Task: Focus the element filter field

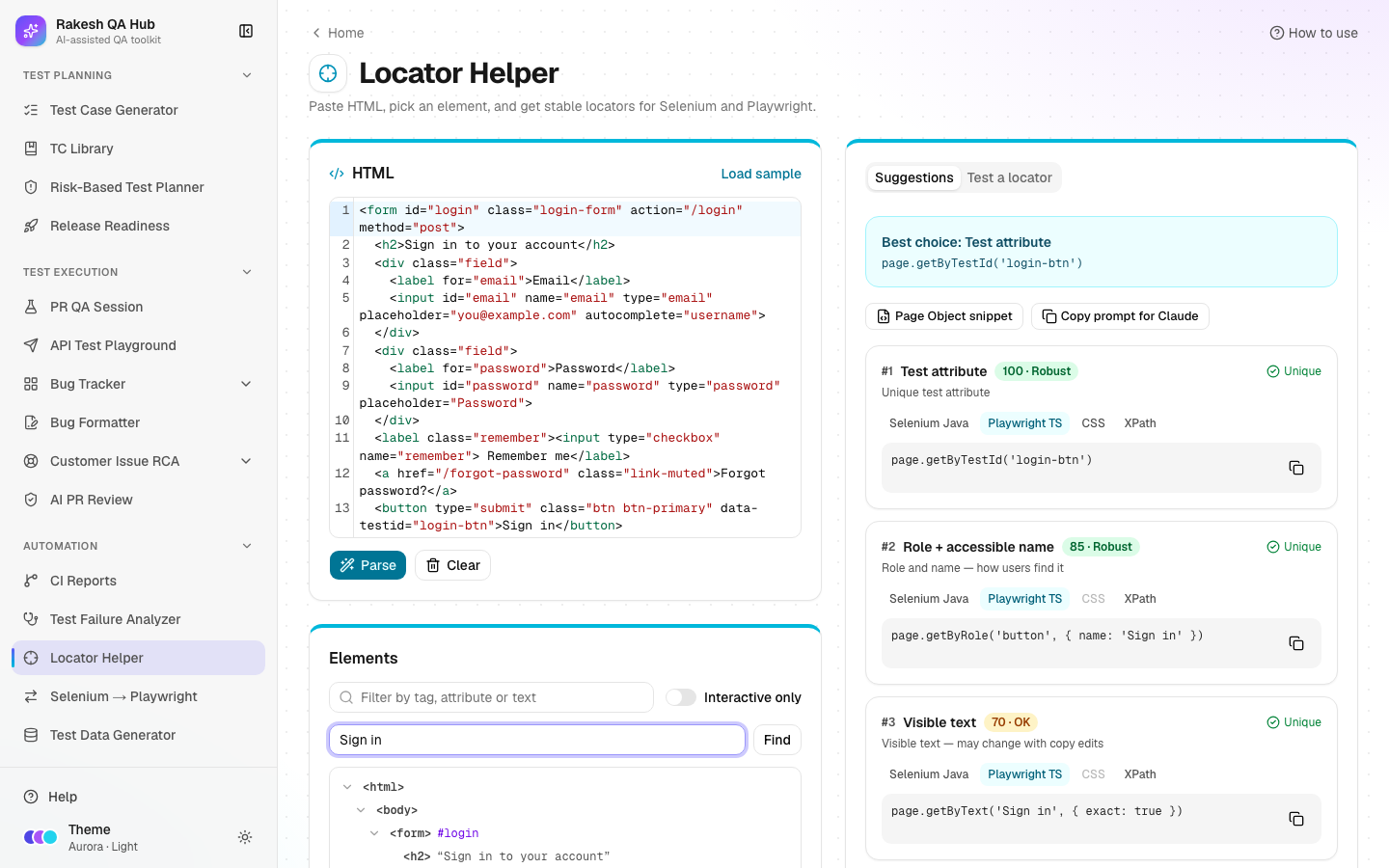Action: pyautogui.click(x=492, y=697)
